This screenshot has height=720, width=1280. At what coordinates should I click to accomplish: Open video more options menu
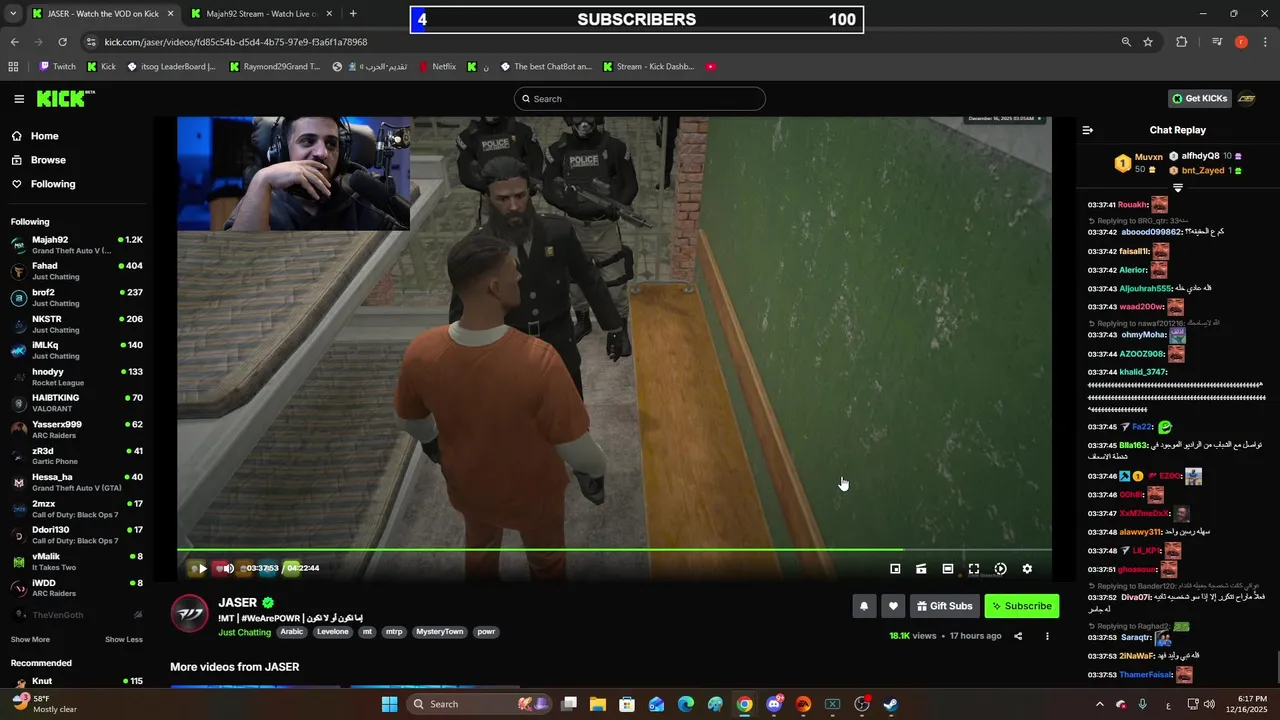pyautogui.click(x=1047, y=636)
